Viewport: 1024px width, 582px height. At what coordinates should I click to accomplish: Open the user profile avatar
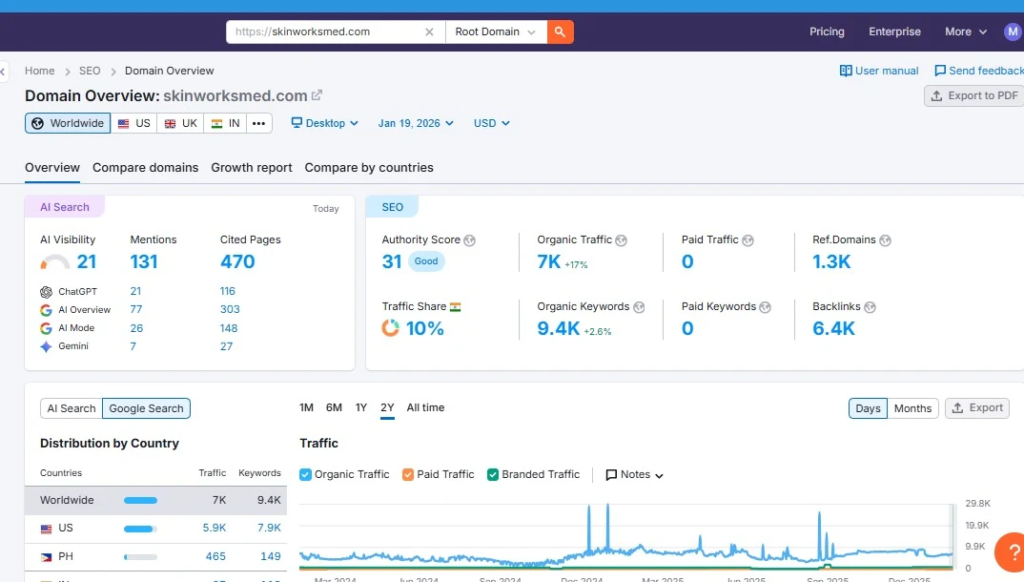click(x=1013, y=32)
